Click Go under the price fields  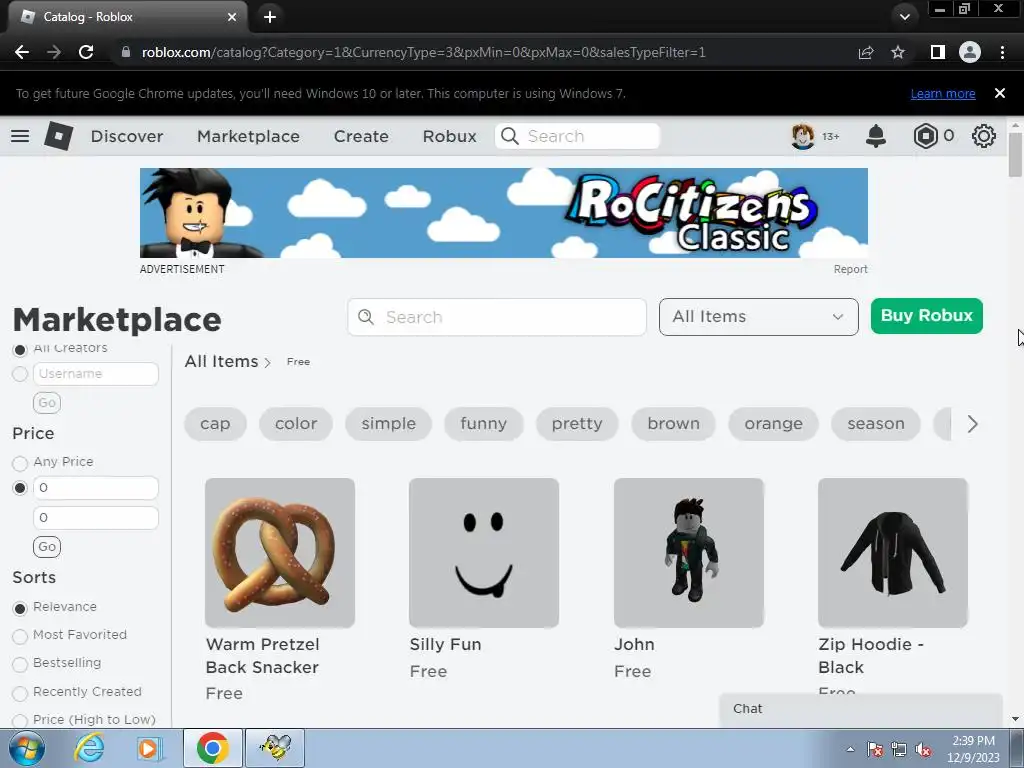click(47, 547)
